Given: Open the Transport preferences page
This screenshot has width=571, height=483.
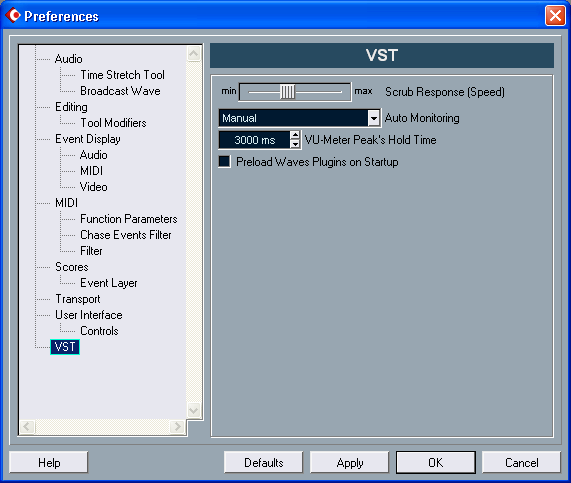Looking at the screenshot, I should point(78,299).
